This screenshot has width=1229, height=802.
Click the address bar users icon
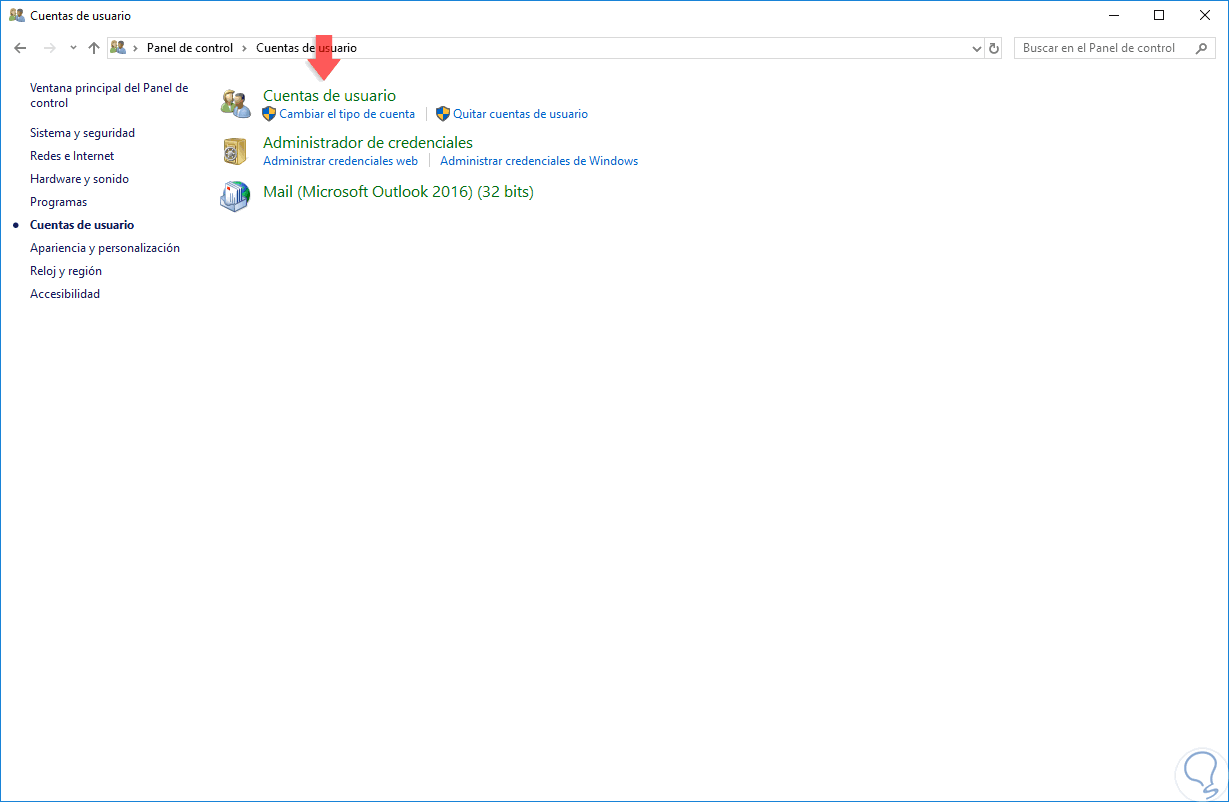tap(118, 48)
